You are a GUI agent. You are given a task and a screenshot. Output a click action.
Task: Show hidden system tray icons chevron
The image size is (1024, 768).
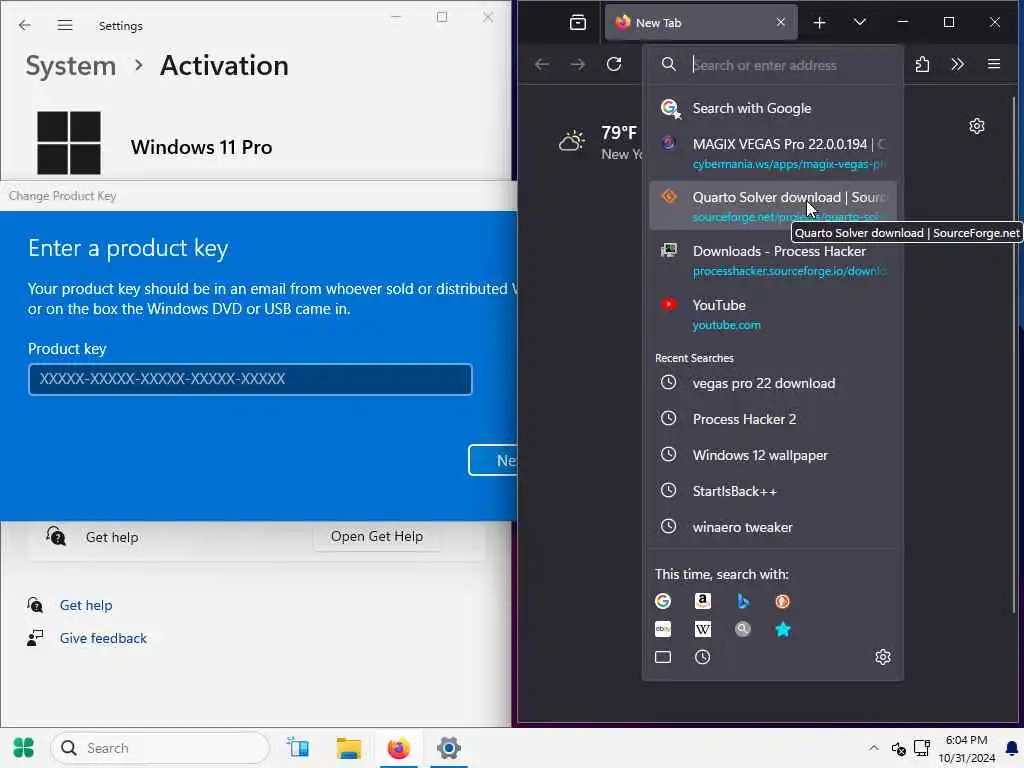pos(874,748)
